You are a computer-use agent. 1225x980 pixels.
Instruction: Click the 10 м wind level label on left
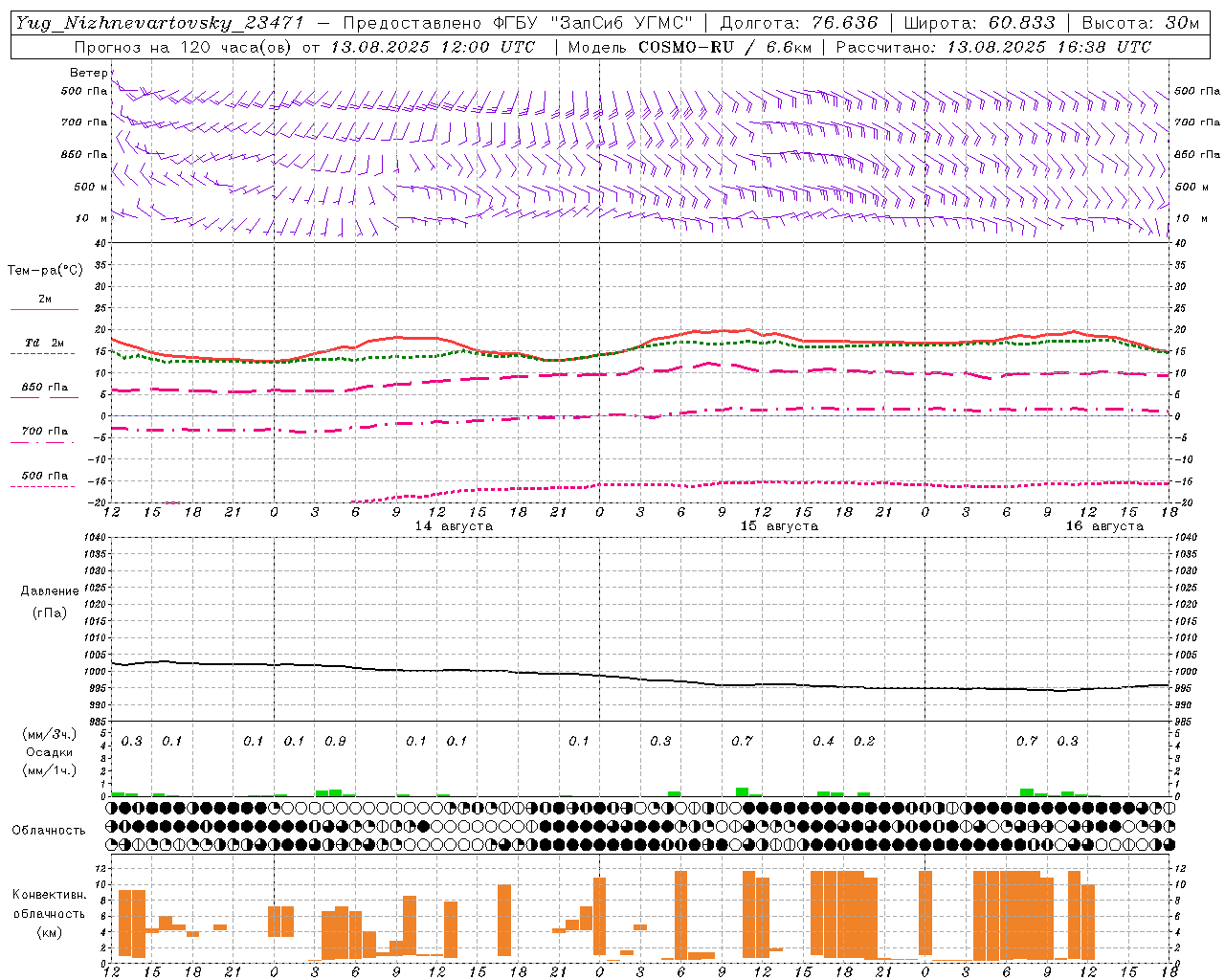[91, 218]
